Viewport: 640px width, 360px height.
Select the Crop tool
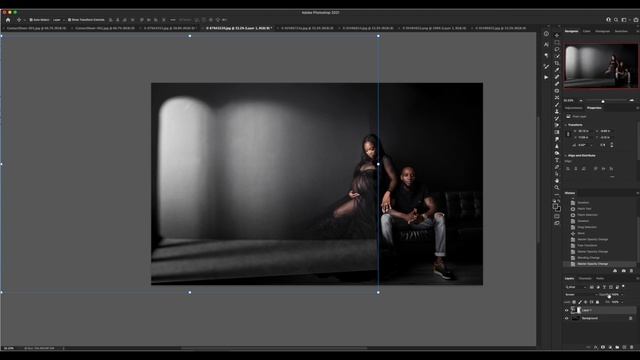click(557, 63)
